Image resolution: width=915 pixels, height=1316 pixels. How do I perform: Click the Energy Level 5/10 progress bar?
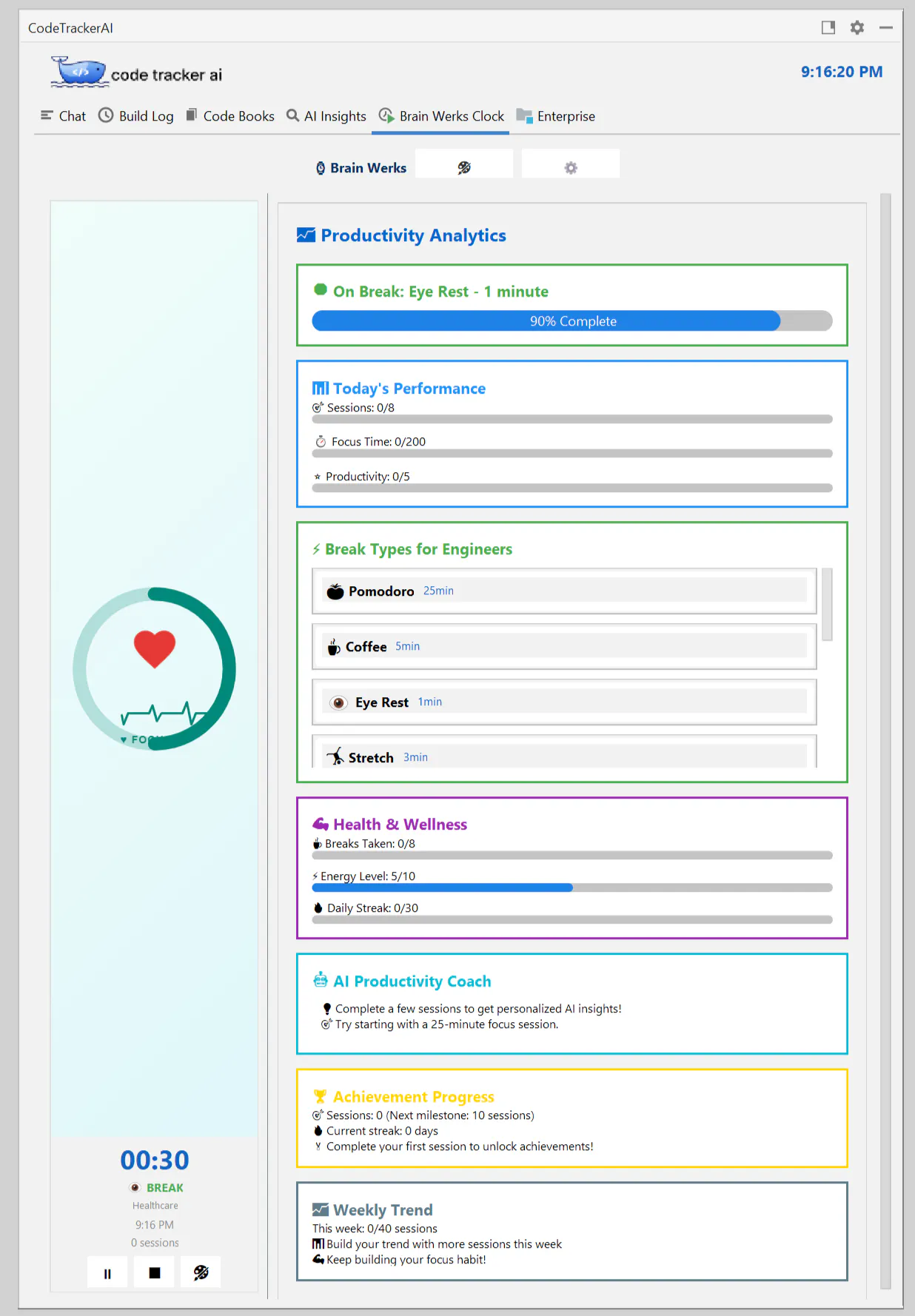(572, 887)
